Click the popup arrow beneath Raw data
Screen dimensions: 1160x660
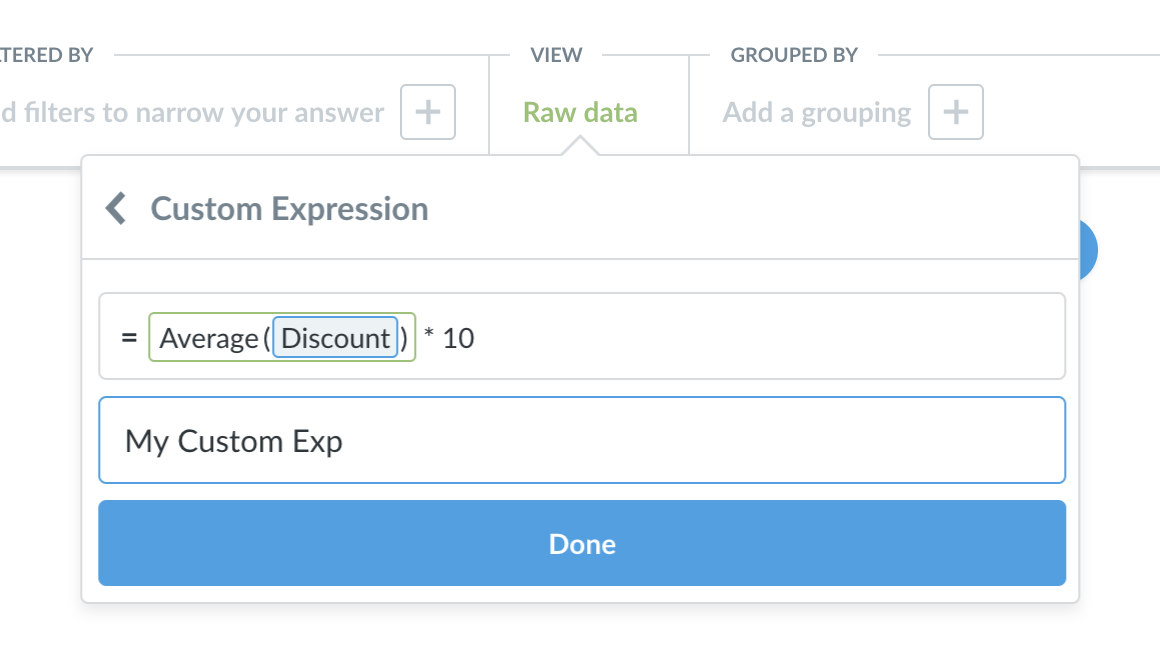click(580, 148)
